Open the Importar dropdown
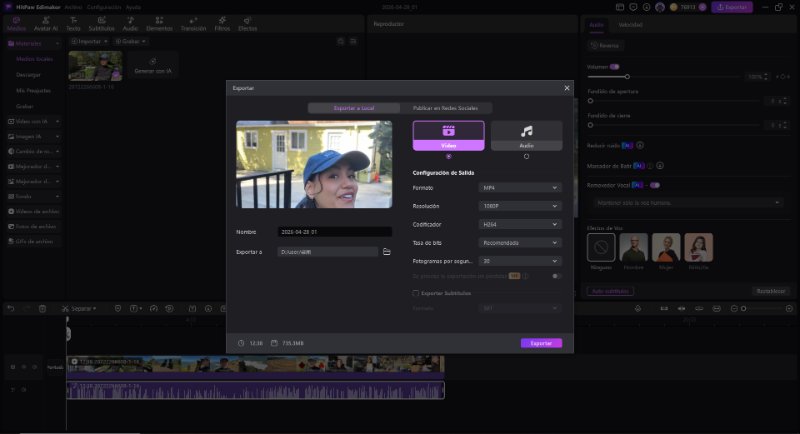 [x=90, y=41]
